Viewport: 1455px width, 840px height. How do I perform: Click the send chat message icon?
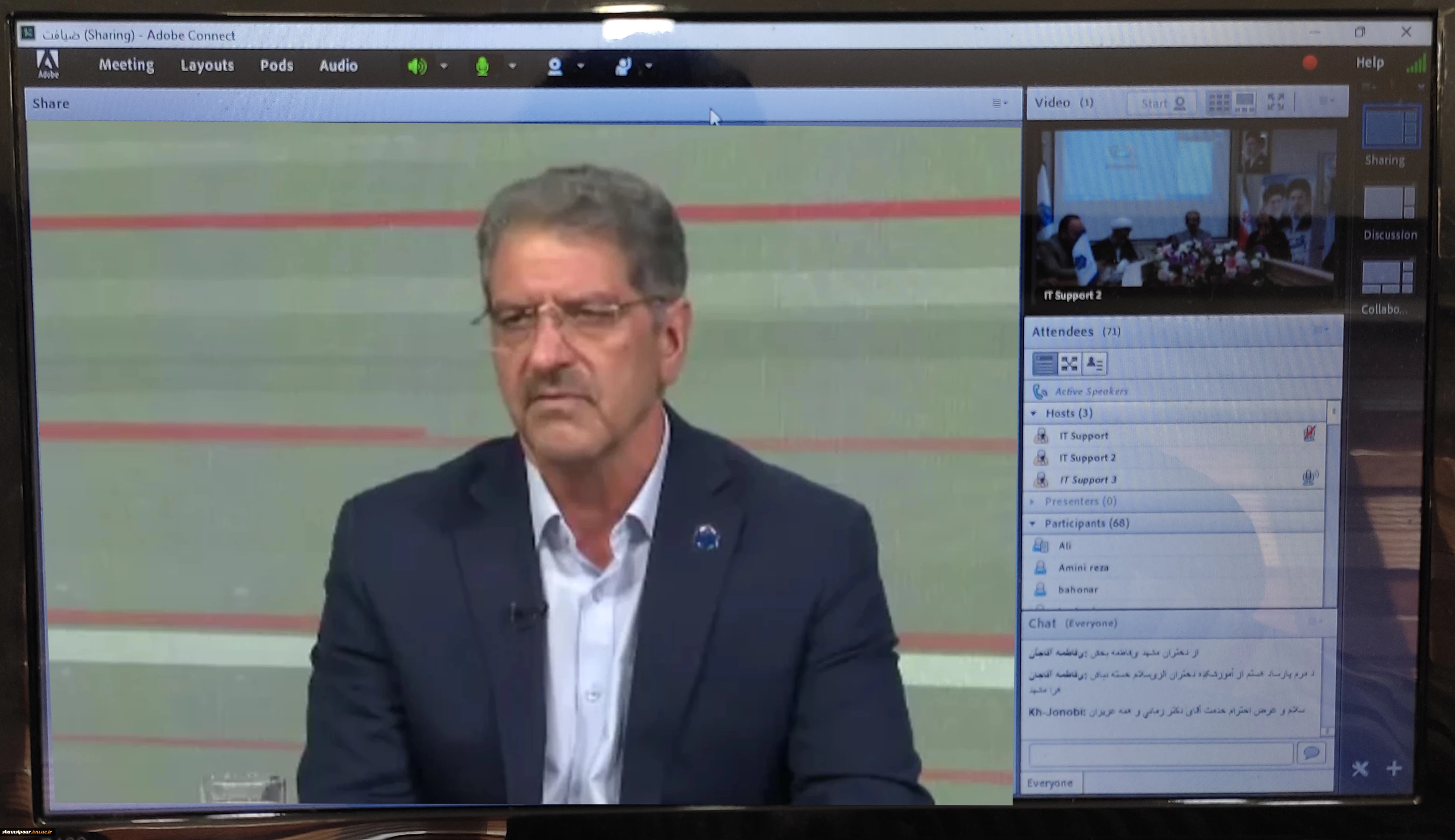(1311, 753)
